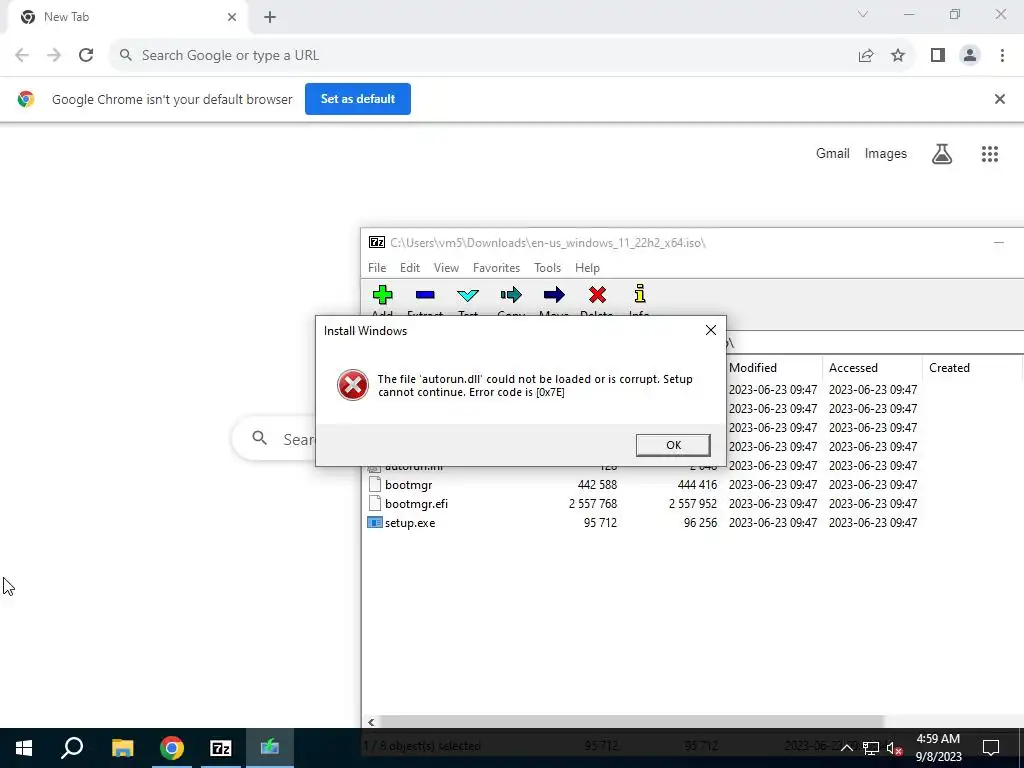Click the Test icon in 7-Zip toolbar

(468, 295)
